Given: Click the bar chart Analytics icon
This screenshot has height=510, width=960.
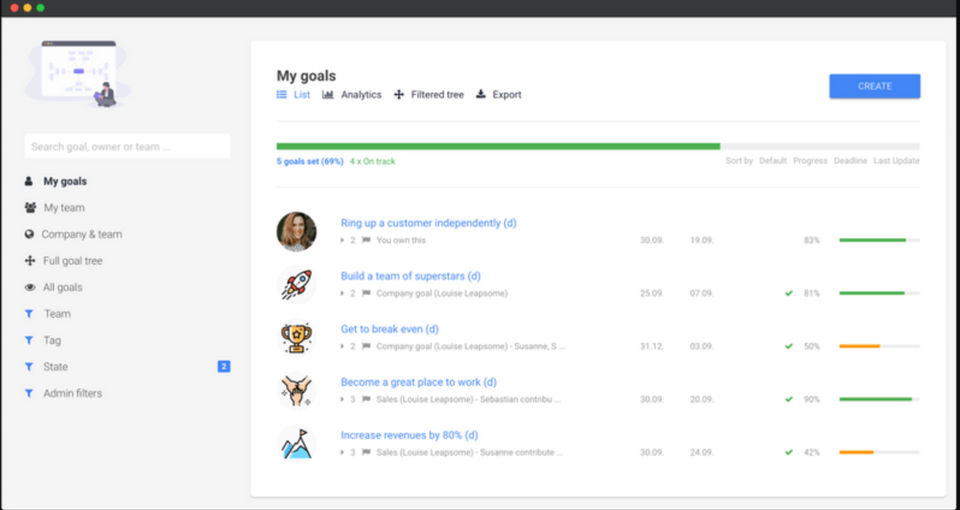Looking at the screenshot, I should pos(328,95).
